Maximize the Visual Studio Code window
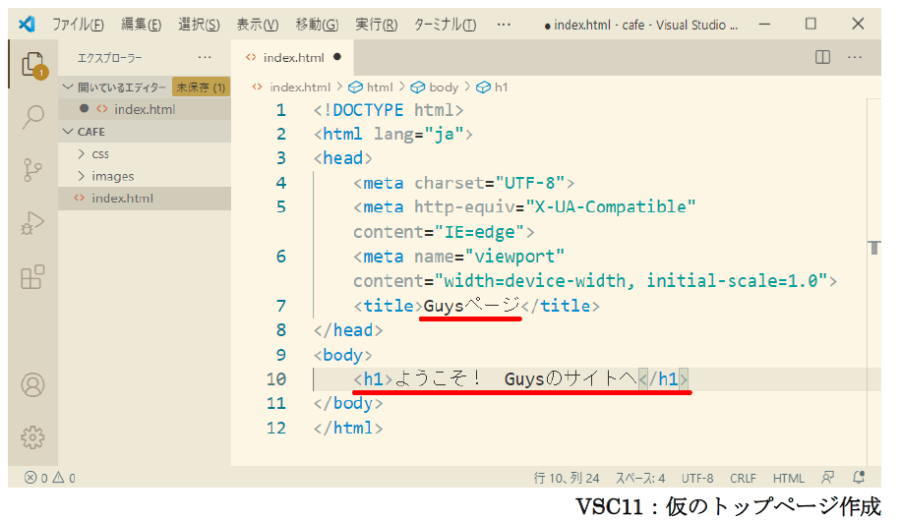This screenshot has width=900, height=520. point(810,24)
